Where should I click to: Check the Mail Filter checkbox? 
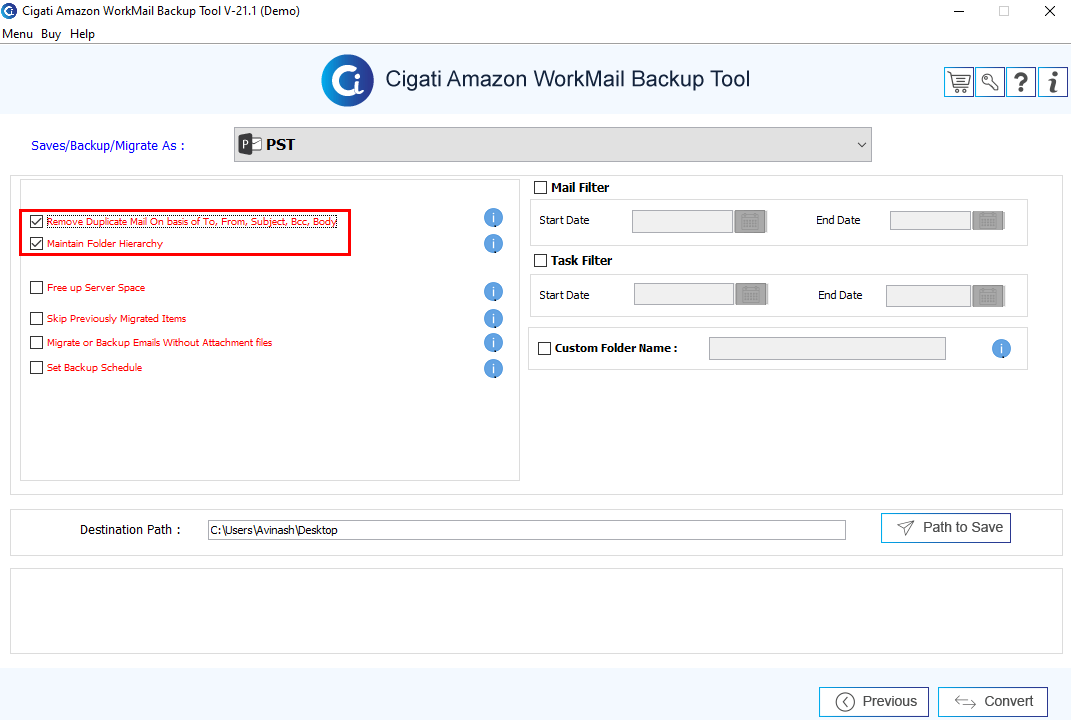pyautogui.click(x=540, y=187)
